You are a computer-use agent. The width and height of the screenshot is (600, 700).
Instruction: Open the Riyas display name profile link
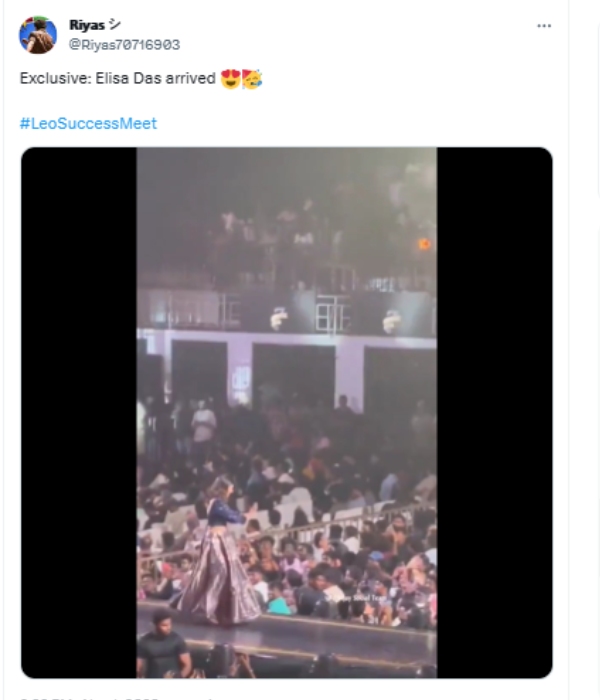coord(88,24)
